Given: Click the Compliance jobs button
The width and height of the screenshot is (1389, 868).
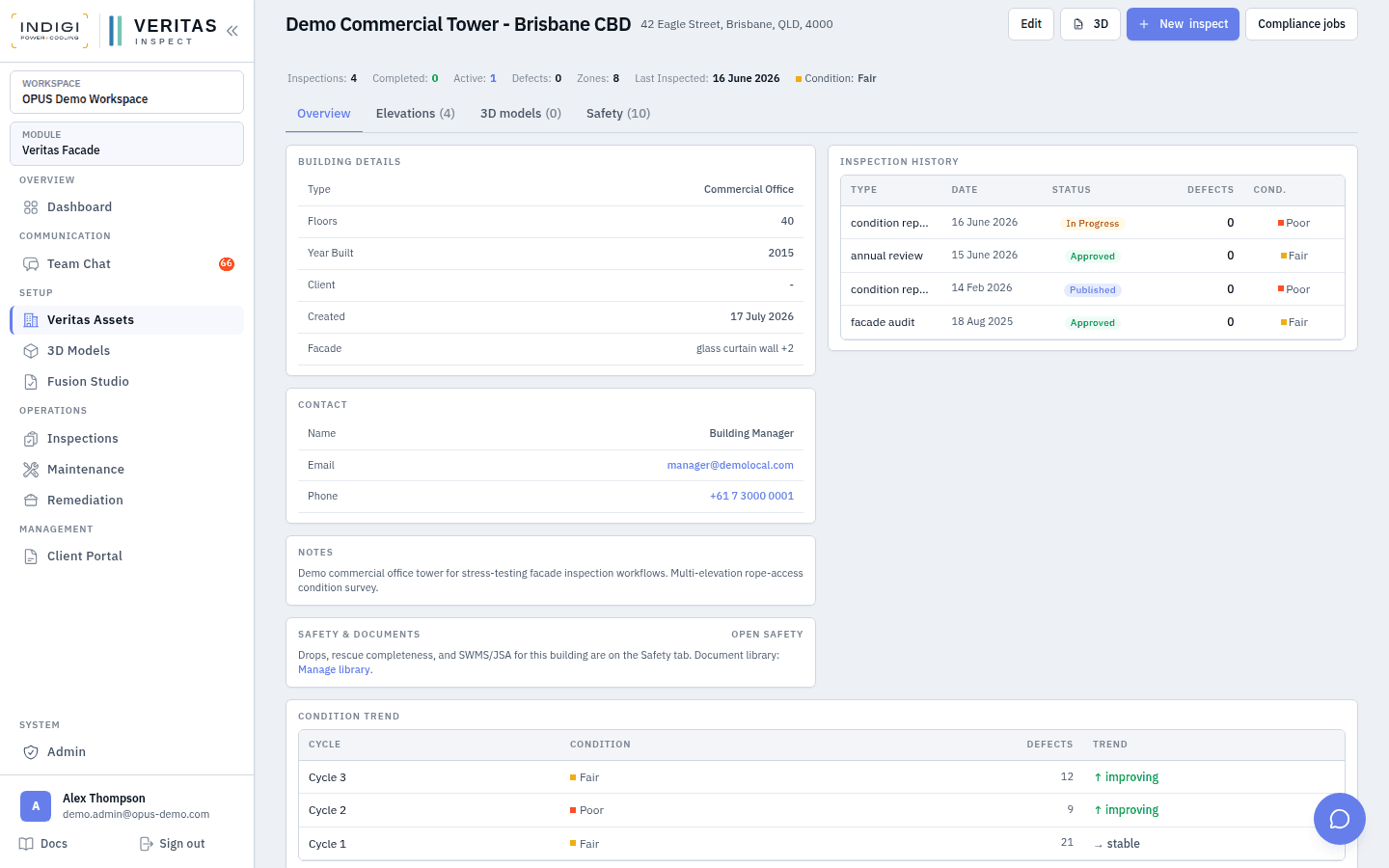Looking at the screenshot, I should 1301,24.
